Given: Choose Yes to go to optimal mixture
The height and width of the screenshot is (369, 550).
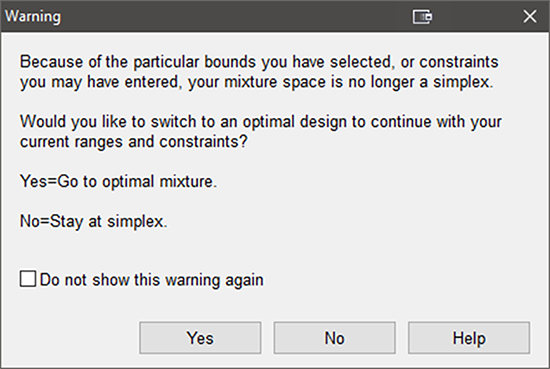Looking at the screenshot, I should (x=200, y=338).
